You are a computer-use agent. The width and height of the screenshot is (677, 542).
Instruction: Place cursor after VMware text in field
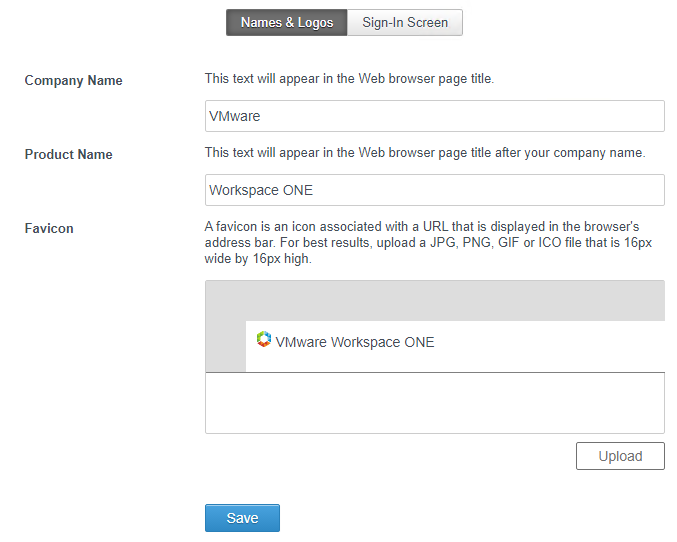pyautogui.click(x=262, y=116)
